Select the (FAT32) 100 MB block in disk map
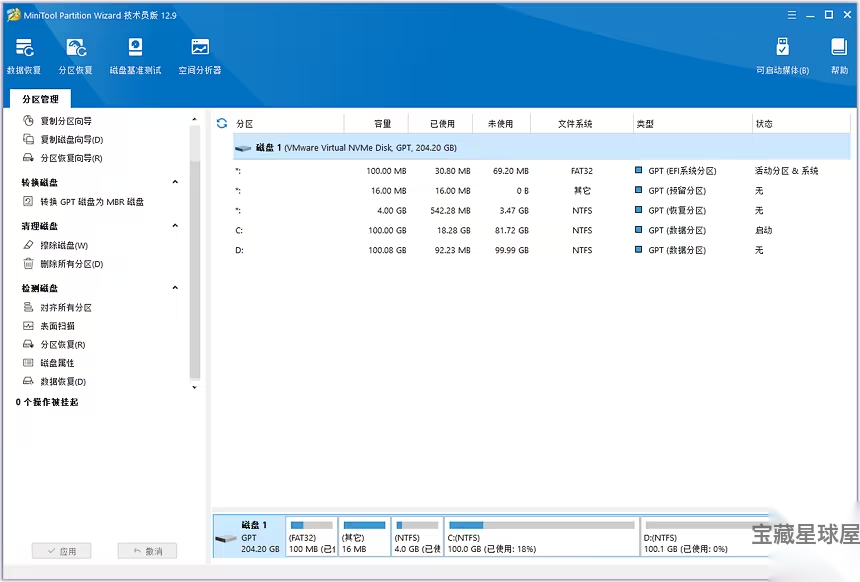This screenshot has height=582, width=860. (x=312, y=536)
